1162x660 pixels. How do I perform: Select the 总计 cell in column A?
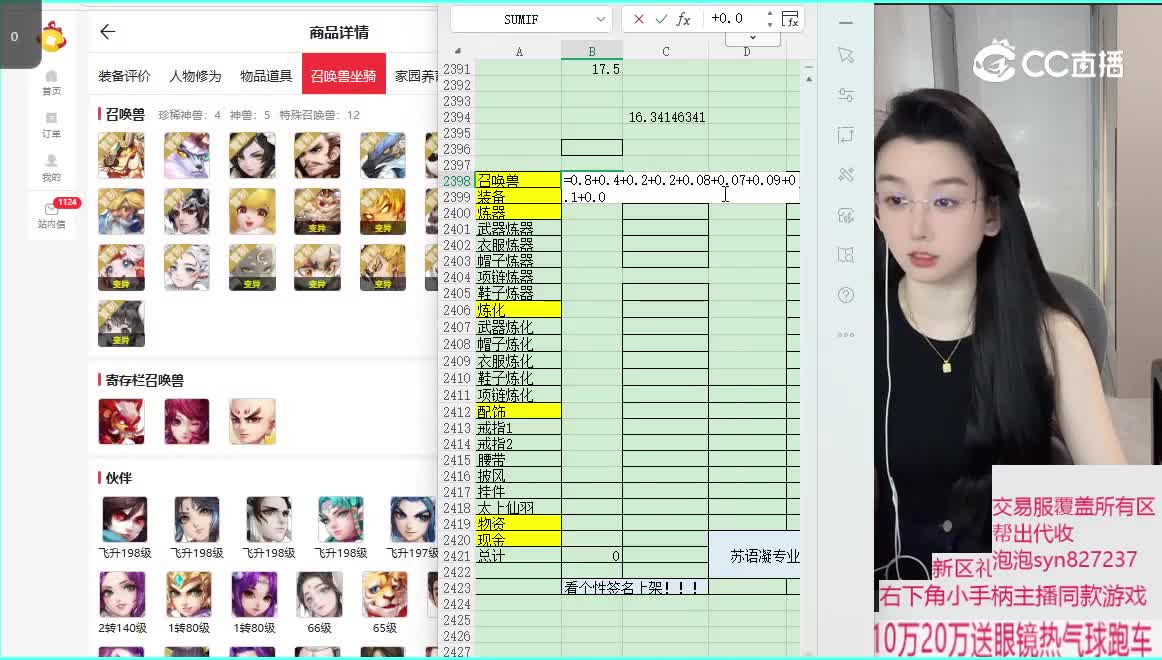tap(518, 556)
